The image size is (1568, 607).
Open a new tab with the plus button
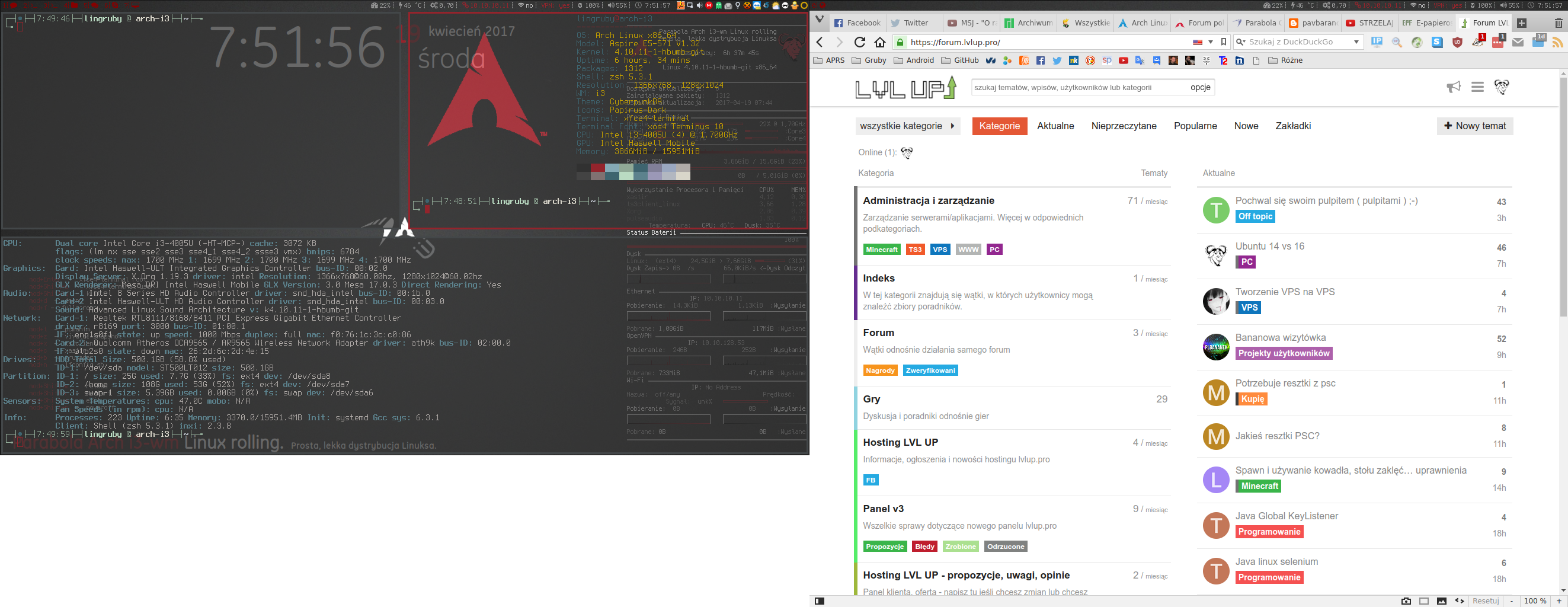1522,23
